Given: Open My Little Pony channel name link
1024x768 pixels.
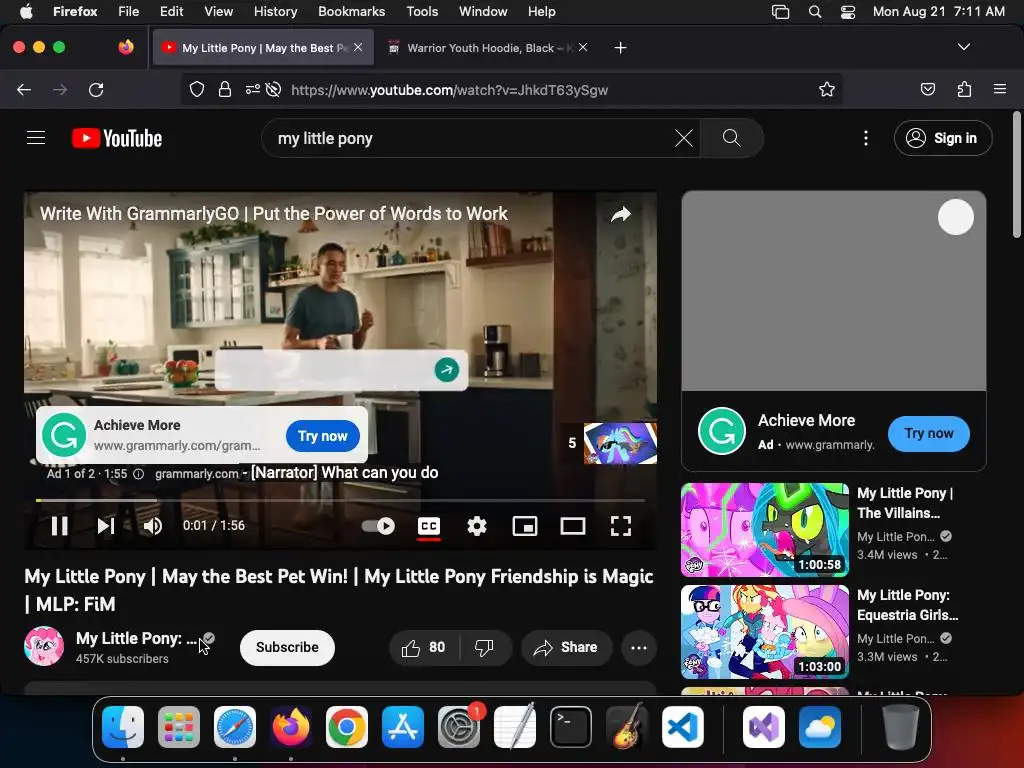Looking at the screenshot, I should coord(136,639).
